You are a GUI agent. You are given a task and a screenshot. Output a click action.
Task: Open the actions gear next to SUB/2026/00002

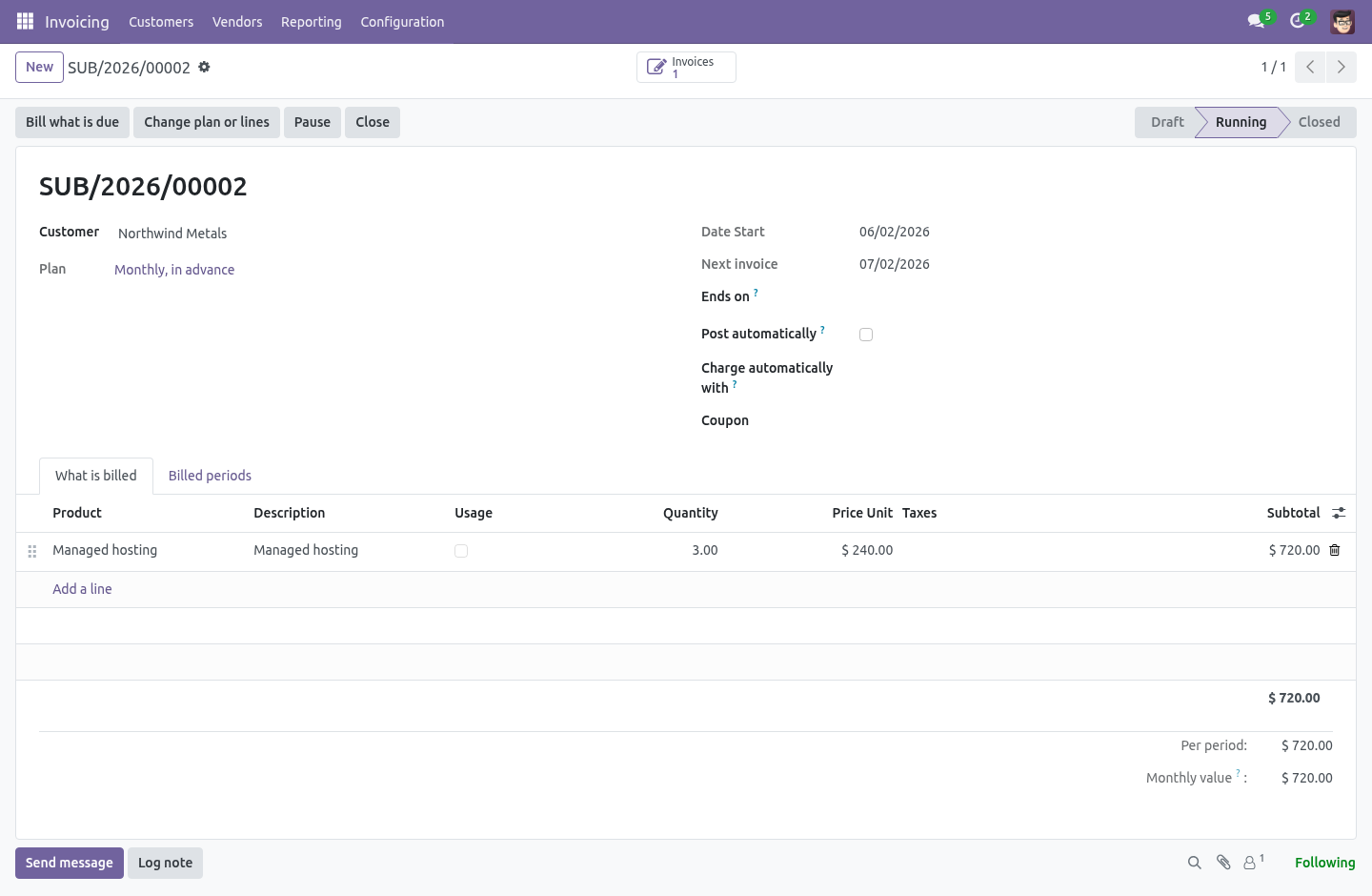point(204,68)
